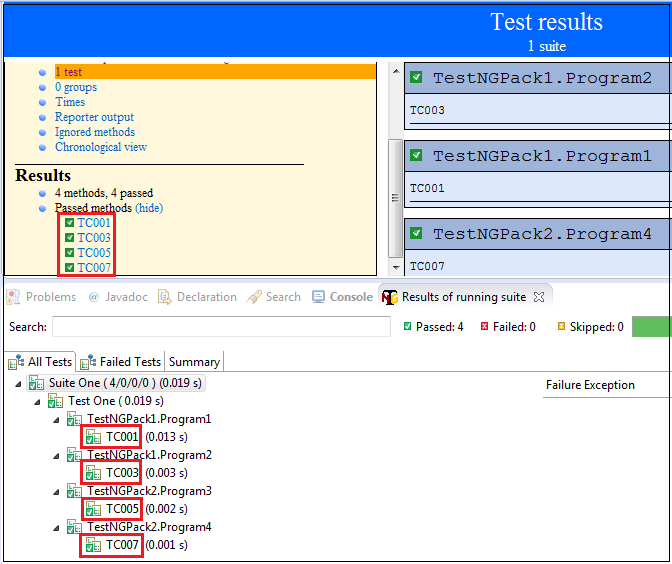Collapse the TestNGPack2.Program4 node

coord(56,528)
